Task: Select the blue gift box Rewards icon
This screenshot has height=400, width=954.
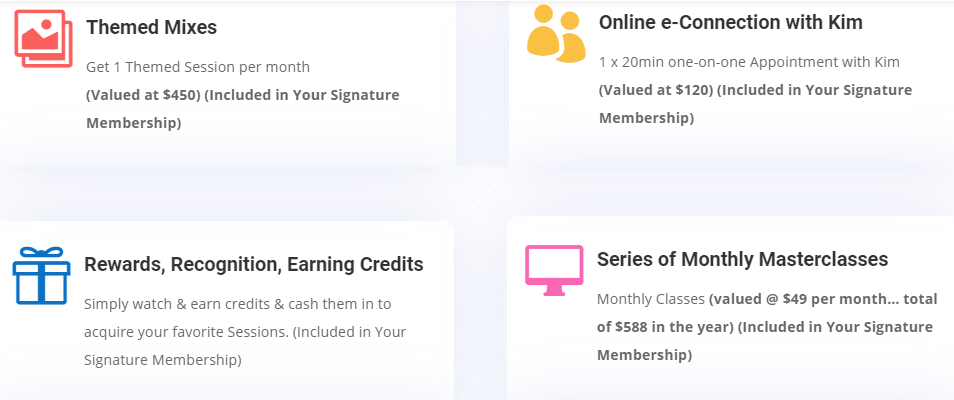Action: click(41, 276)
